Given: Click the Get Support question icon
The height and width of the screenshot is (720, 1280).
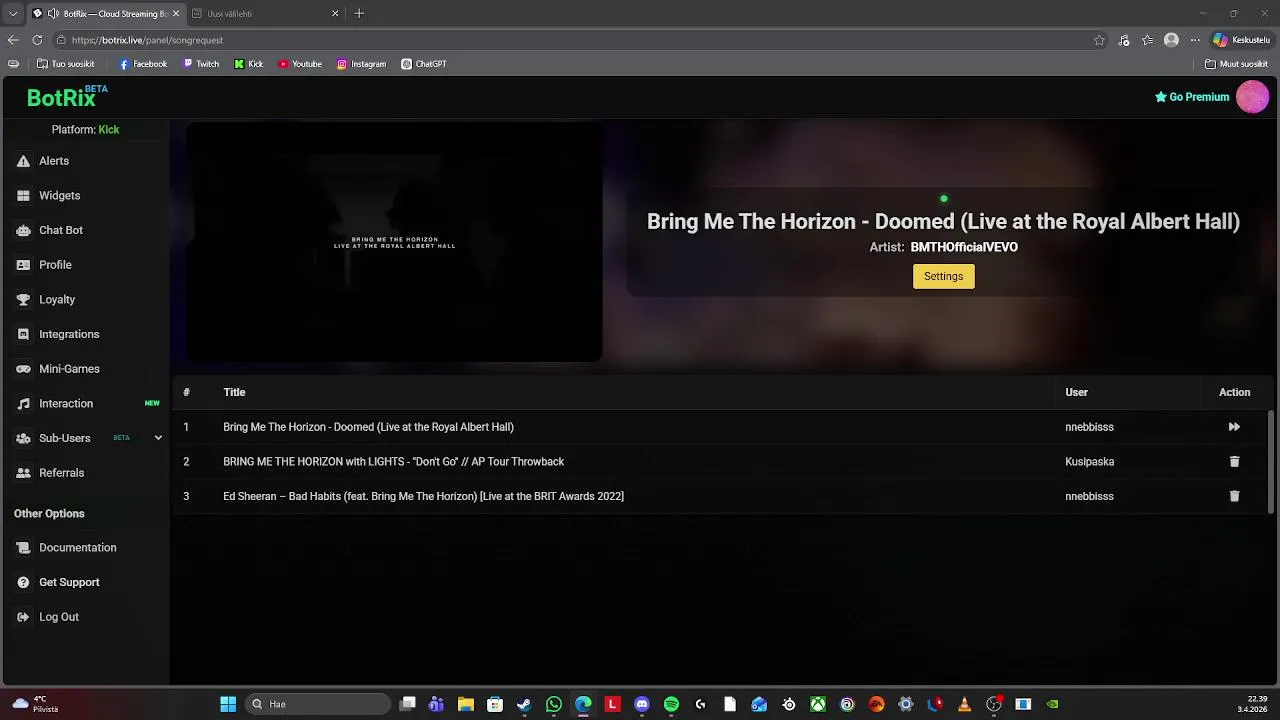Looking at the screenshot, I should 23,582.
